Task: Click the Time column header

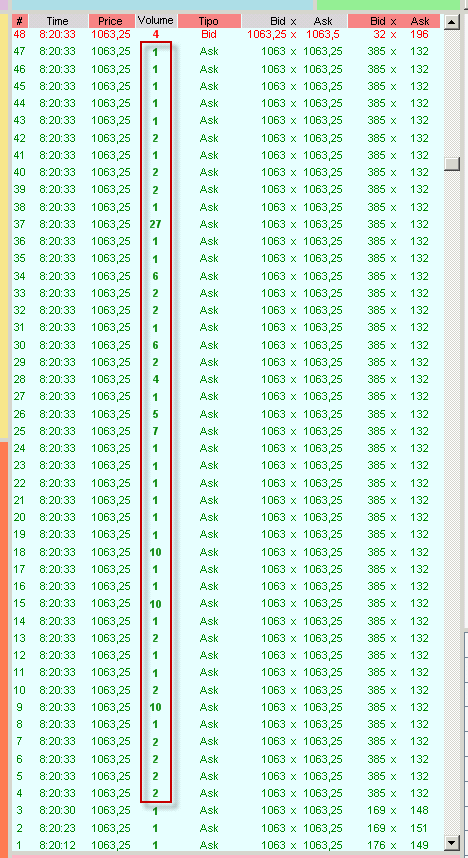Action: (x=57, y=21)
